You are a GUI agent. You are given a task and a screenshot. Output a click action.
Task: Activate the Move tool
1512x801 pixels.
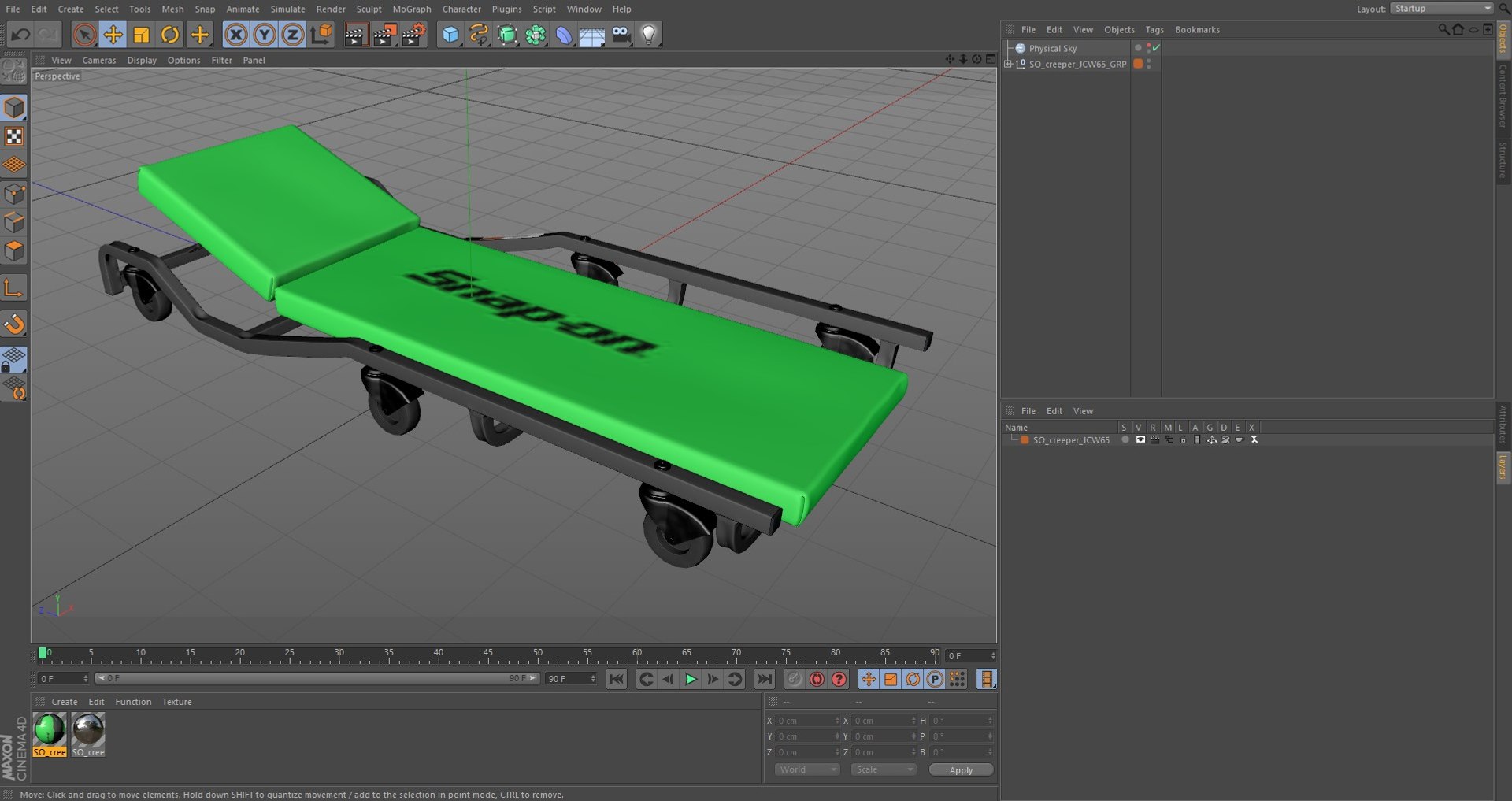113,35
